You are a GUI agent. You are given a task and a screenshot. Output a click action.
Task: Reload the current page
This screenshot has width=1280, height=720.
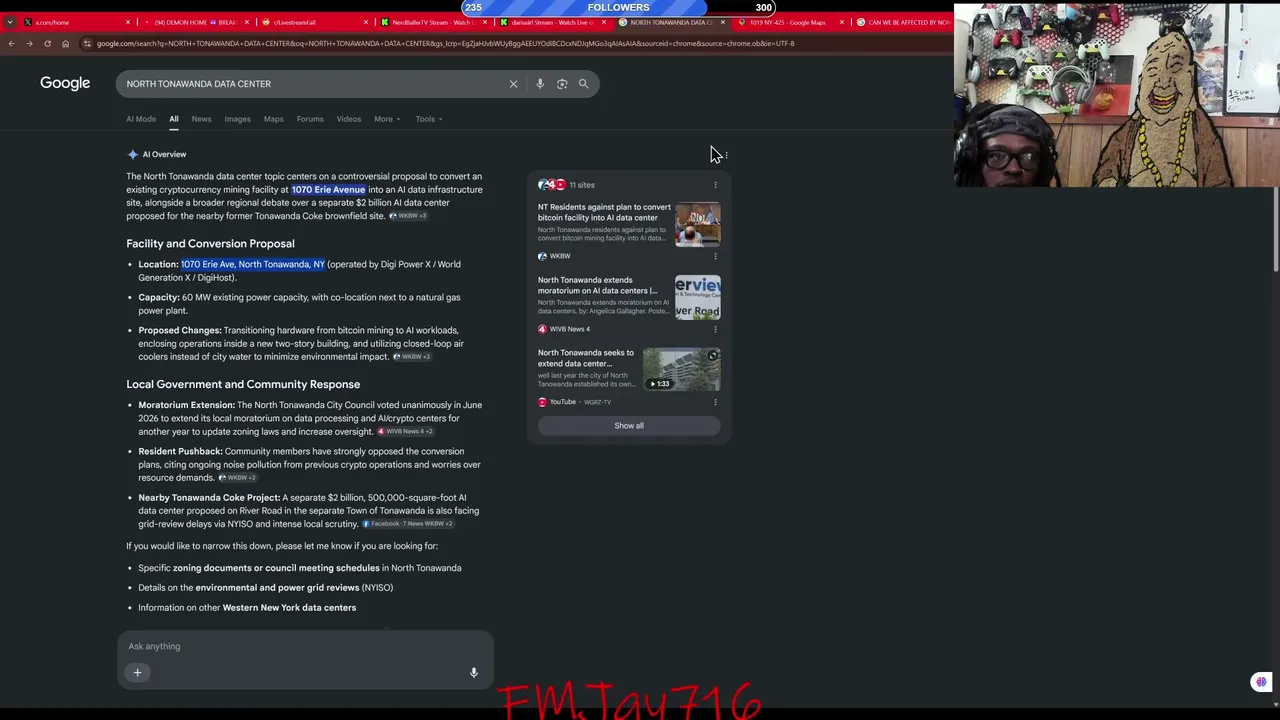(x=47, y=43)
